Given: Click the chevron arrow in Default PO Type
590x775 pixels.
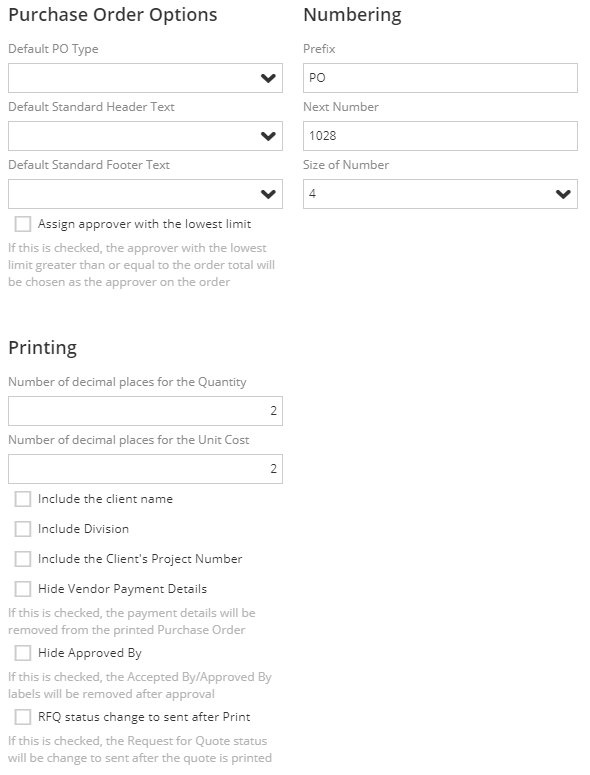Looking at the screenshot, I should (x=268, y=78).
